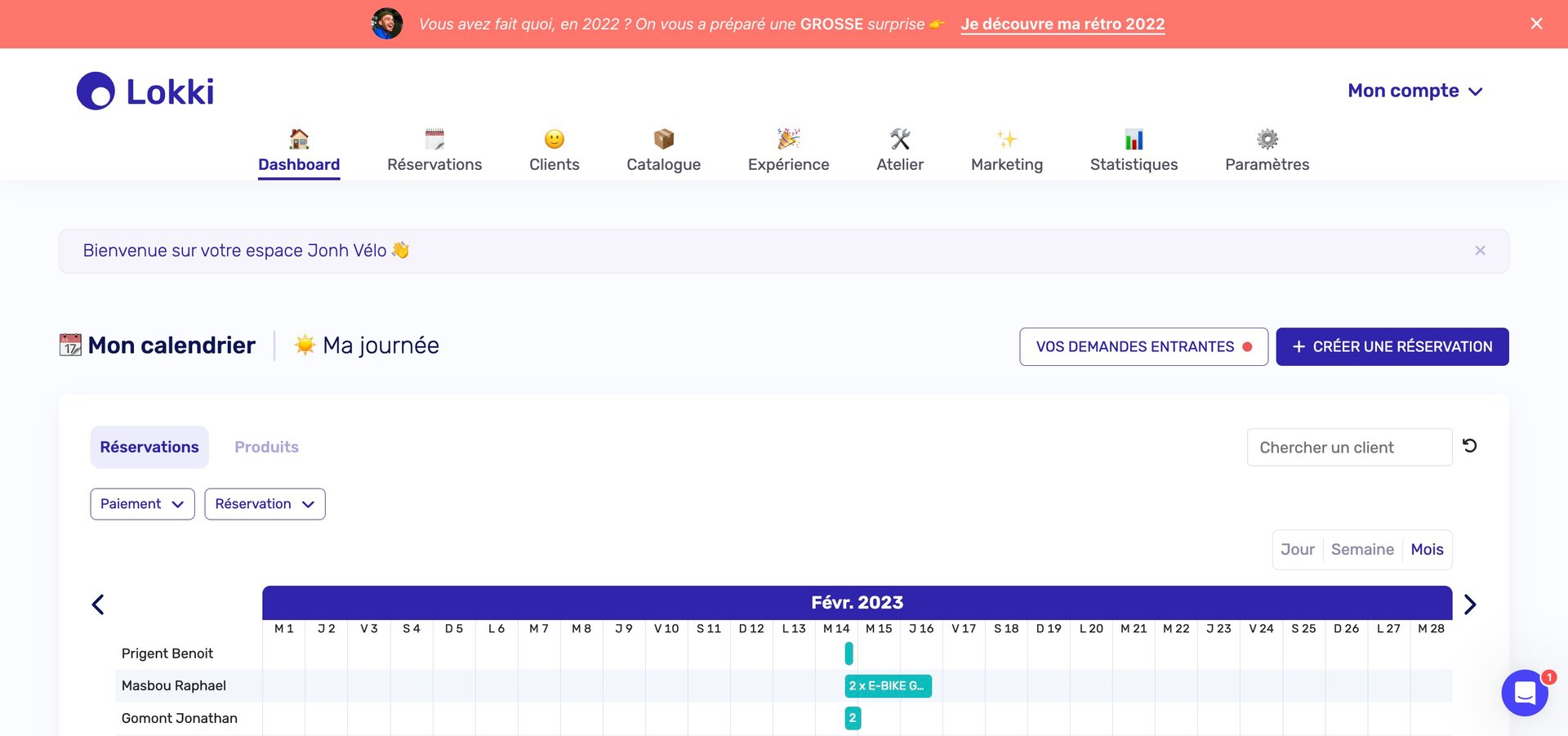Switch calendar to Mois view
Image resolution: width=1568 pixels, height=736 pixels.
[1427, 550]
